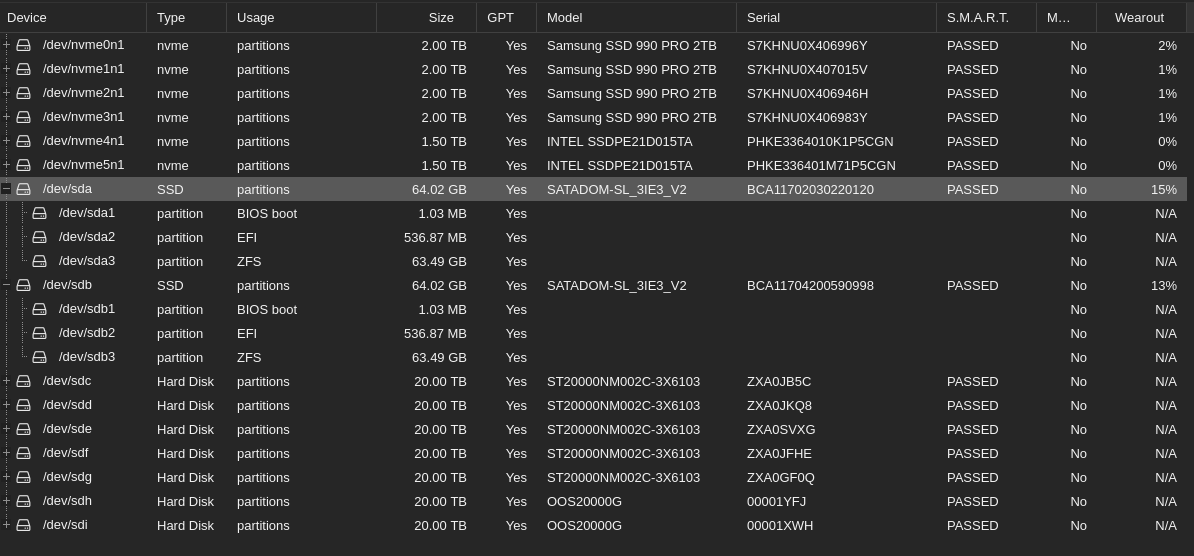Select the /dev/nvme3n1 device name

click(84, 117)
